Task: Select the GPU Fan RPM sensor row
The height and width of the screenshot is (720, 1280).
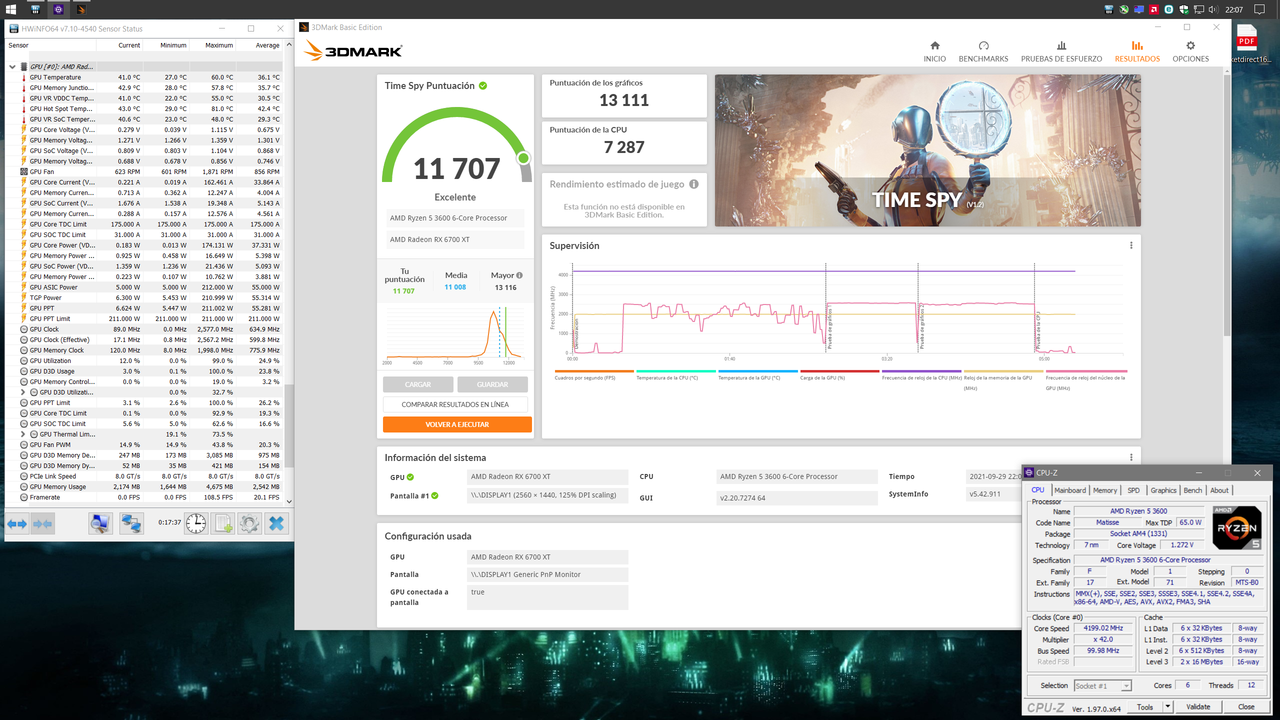Action: (145, 171)
